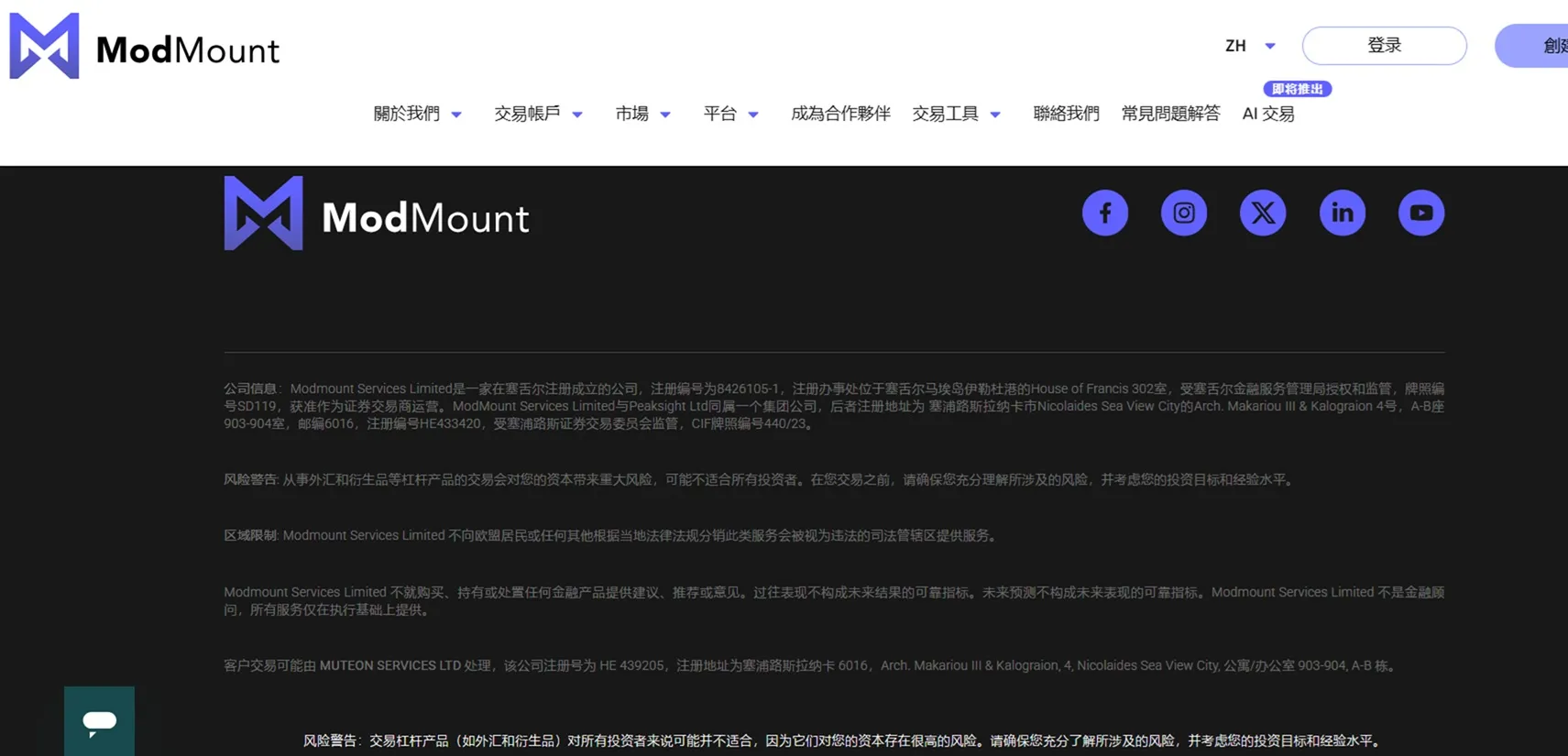Viewport: 1568px width, 756px height.
Task: Open the AI 交易 link
Action: [1268, 114]
